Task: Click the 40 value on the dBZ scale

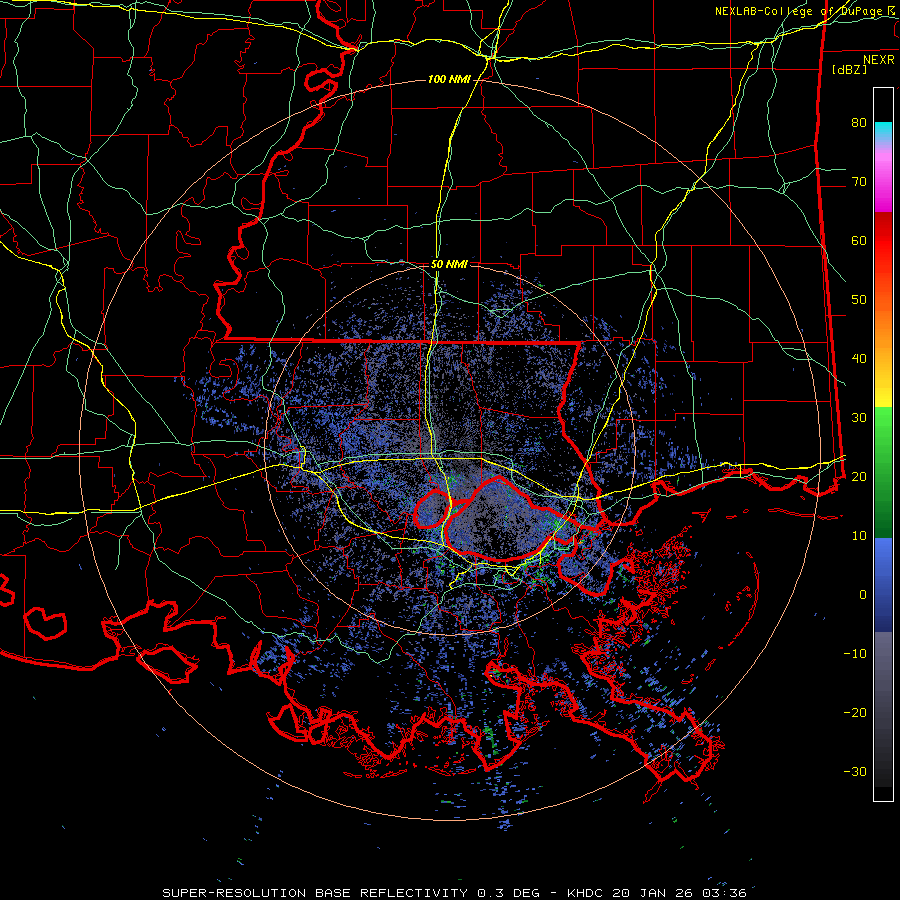Action: pos(859,359)
